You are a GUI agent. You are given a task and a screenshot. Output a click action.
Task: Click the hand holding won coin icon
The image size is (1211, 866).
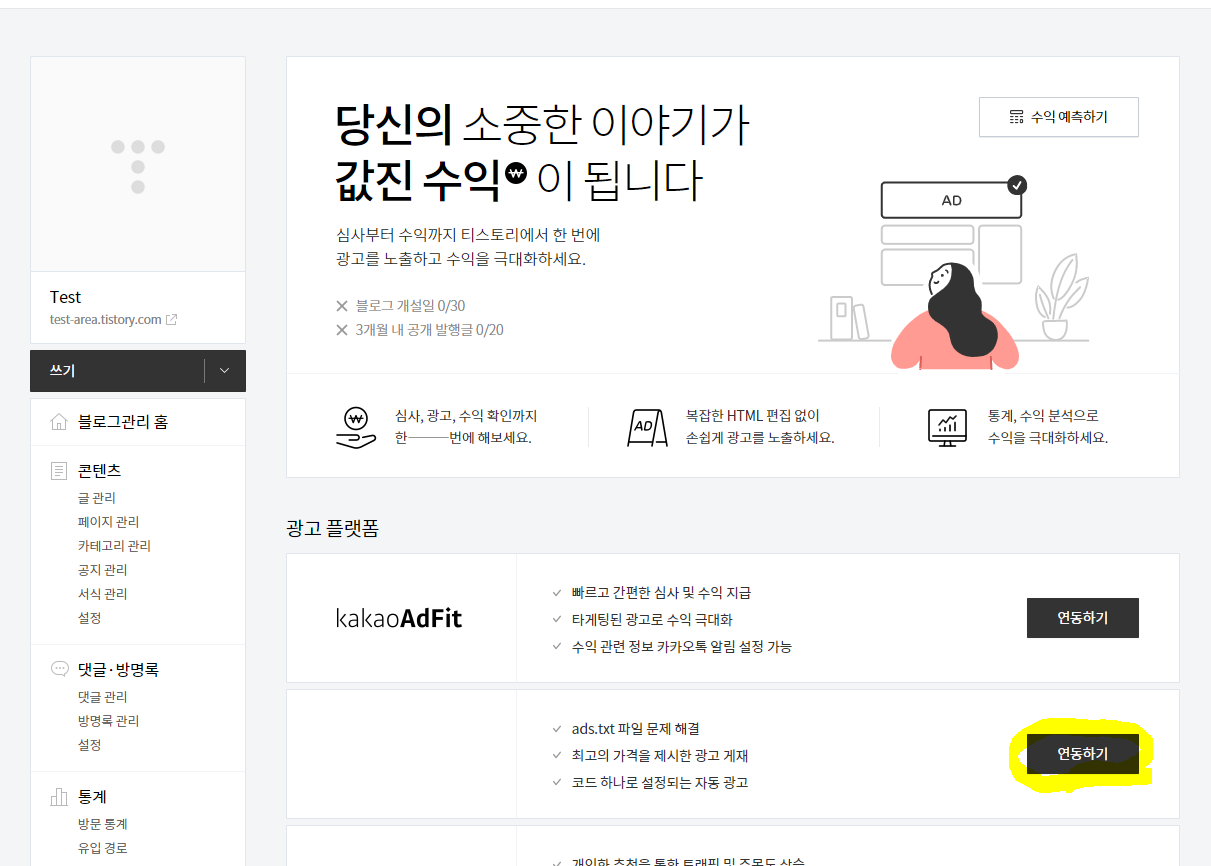(x=355, y=427)
